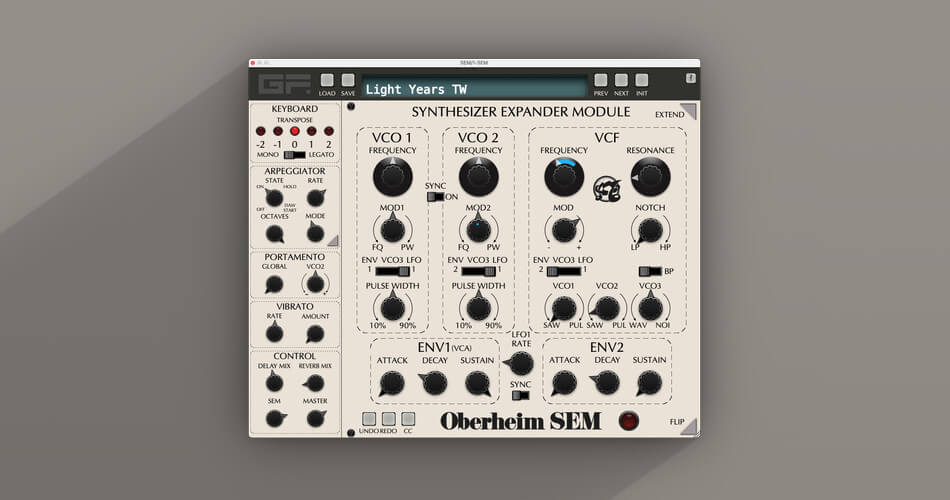Screen dimensions: 950x500
Task: Click the Vibrato AMOUNT knob
Action: 315,333
